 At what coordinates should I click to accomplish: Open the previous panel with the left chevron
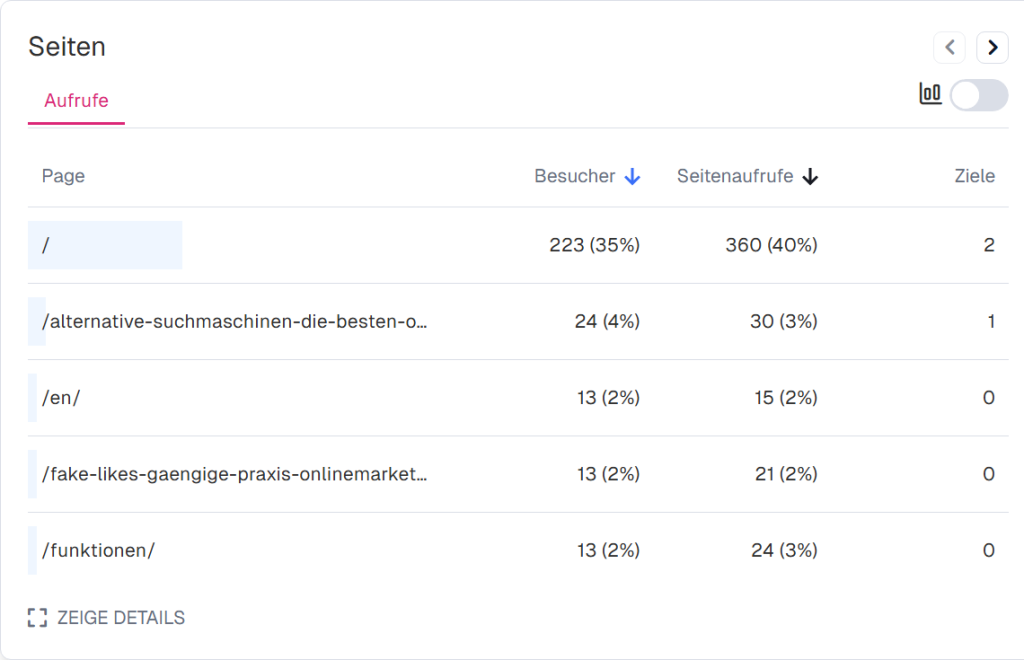[x=949, y=47]
